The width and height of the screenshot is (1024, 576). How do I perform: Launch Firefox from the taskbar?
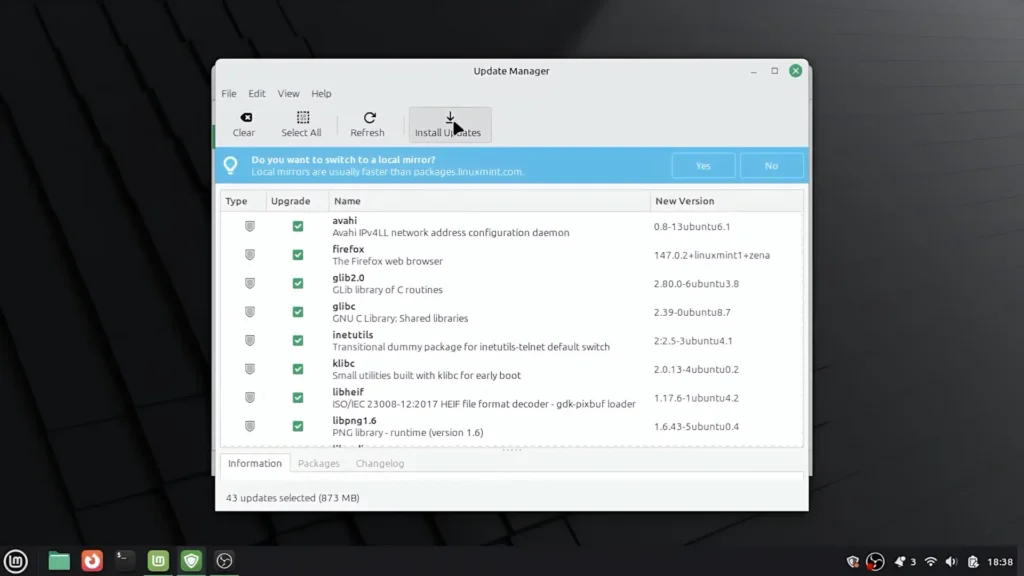click(x=92, y=561)
